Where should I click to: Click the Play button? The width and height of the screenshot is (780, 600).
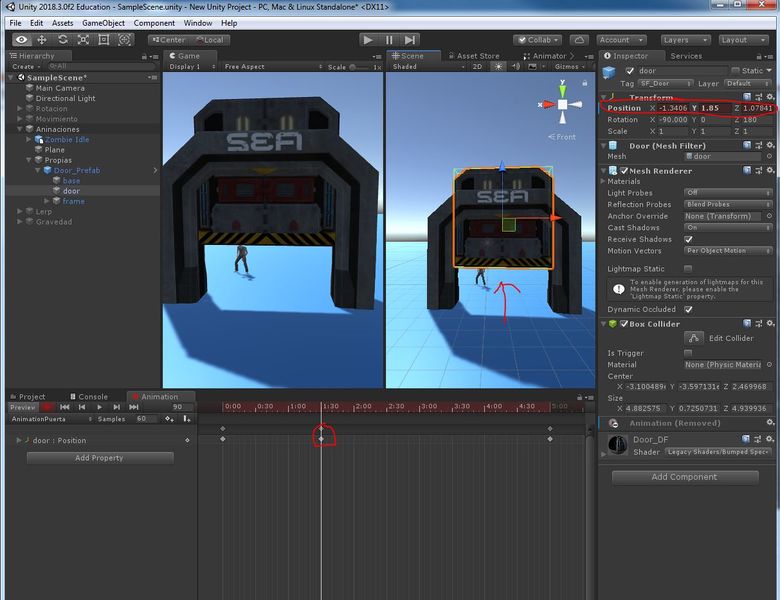click(x=368, y=40)
